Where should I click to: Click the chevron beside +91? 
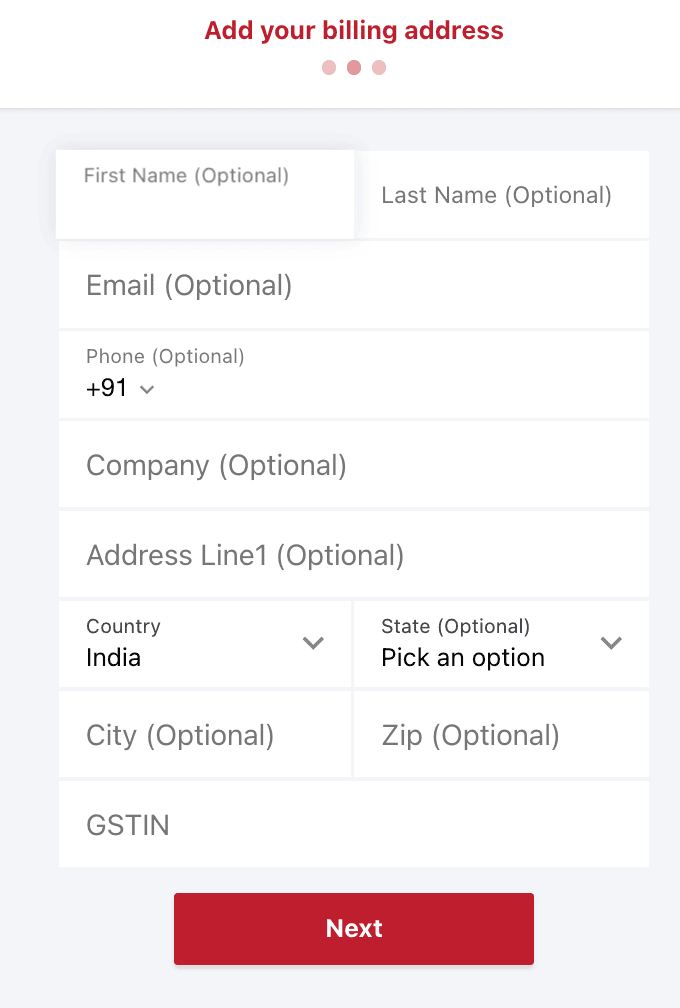click(147, 389)
